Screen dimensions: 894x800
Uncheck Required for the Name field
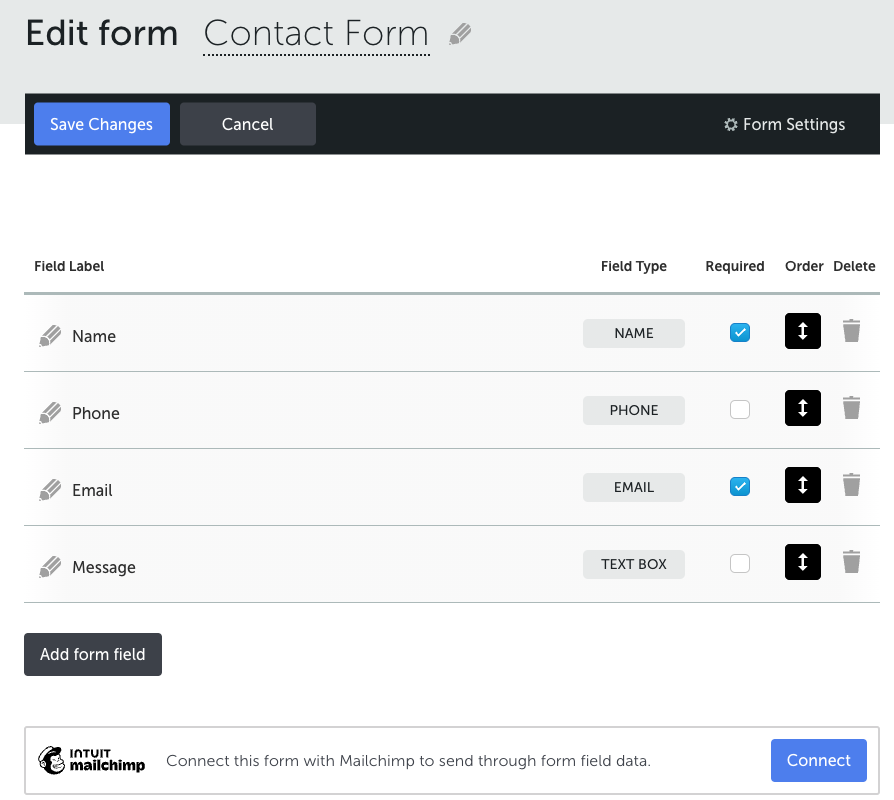point(740,332)
